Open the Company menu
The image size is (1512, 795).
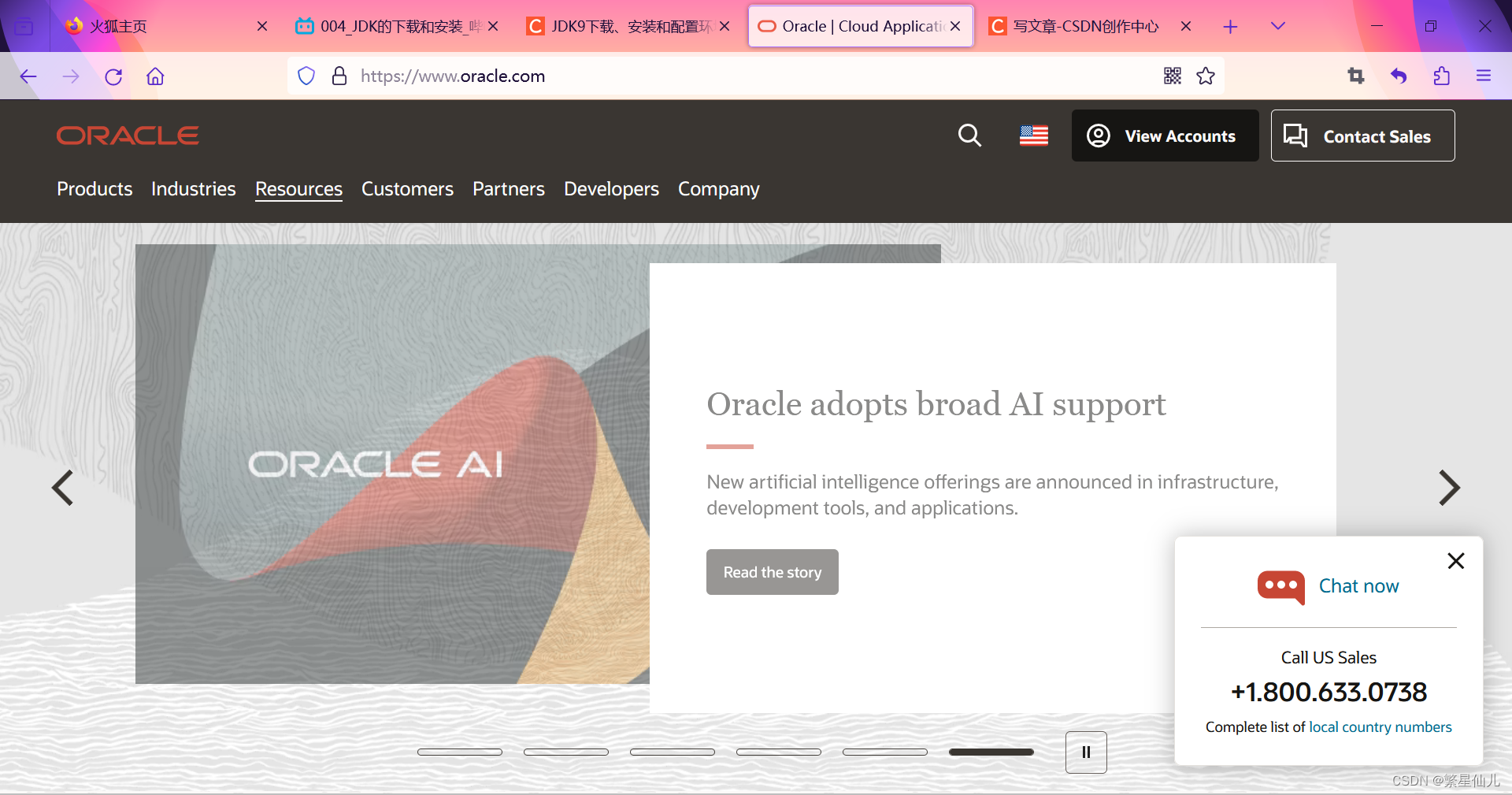[x=719, y=189]
